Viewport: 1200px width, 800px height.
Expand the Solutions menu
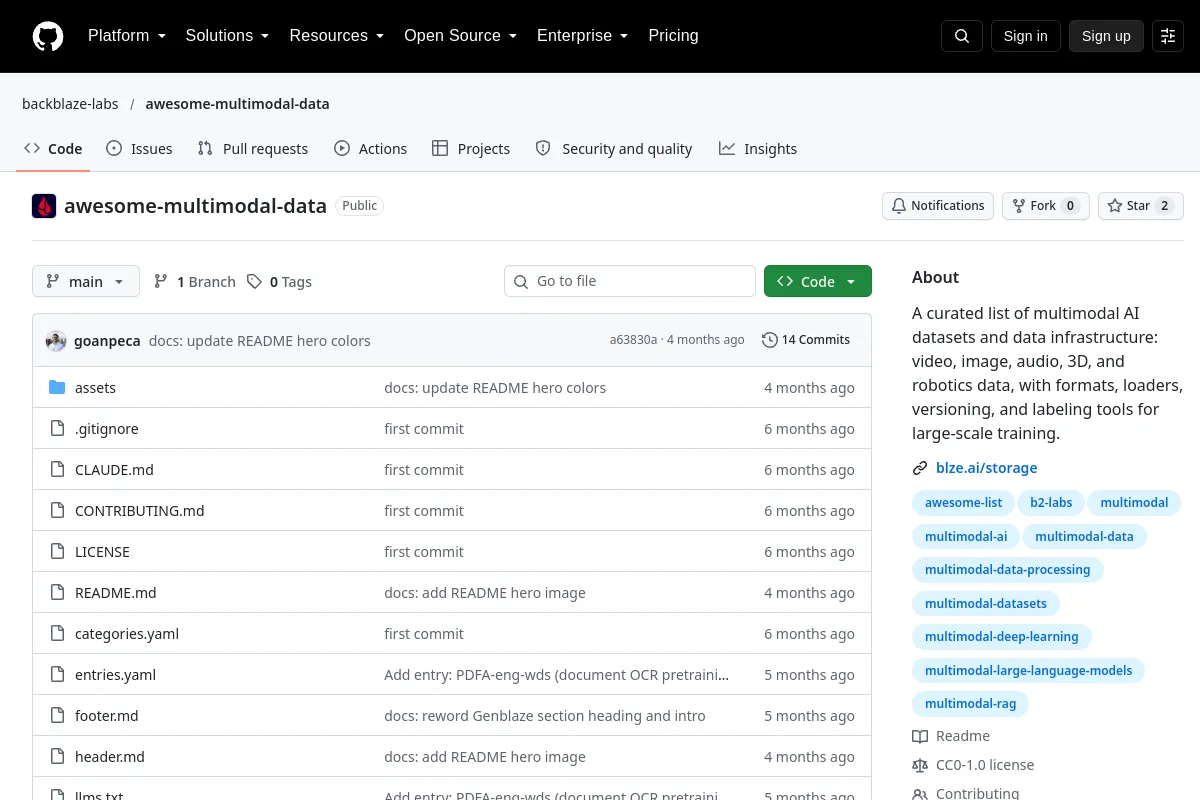pos(228,36)
